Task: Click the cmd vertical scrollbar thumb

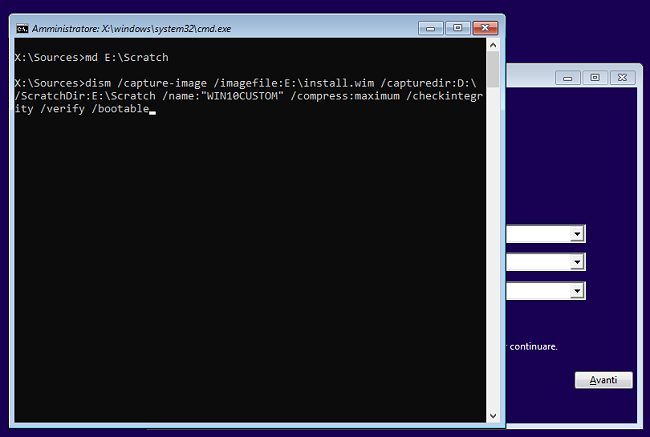Action: (x=493, y=69)
